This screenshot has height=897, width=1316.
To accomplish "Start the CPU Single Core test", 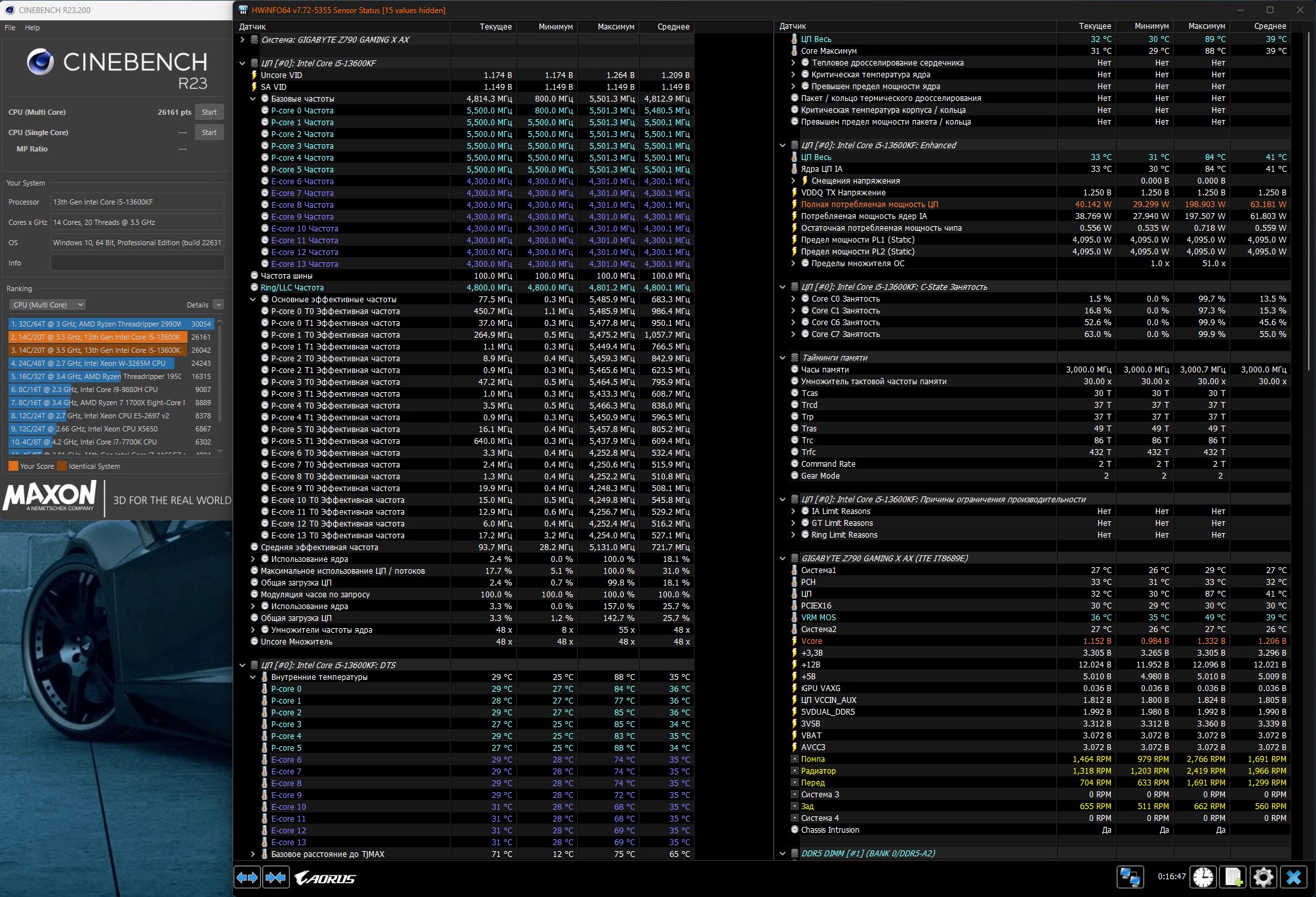I will (x=209, y=132).
